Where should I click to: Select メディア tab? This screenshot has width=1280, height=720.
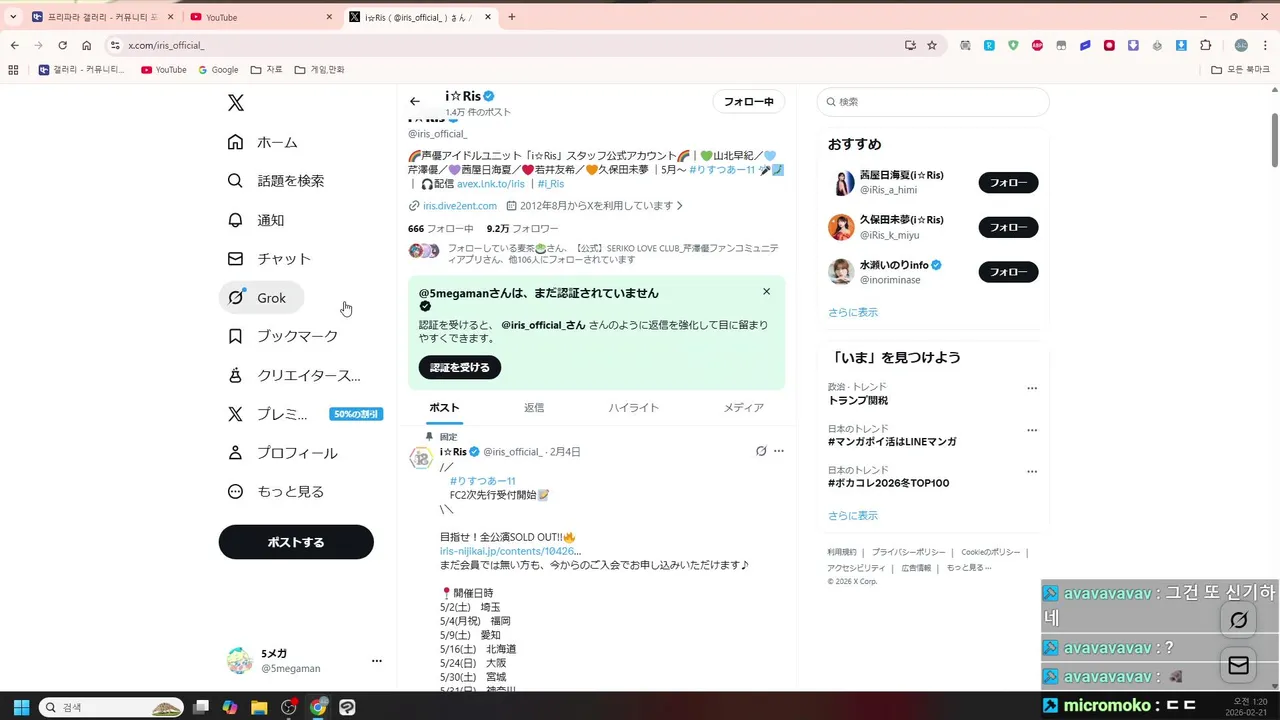744,408
